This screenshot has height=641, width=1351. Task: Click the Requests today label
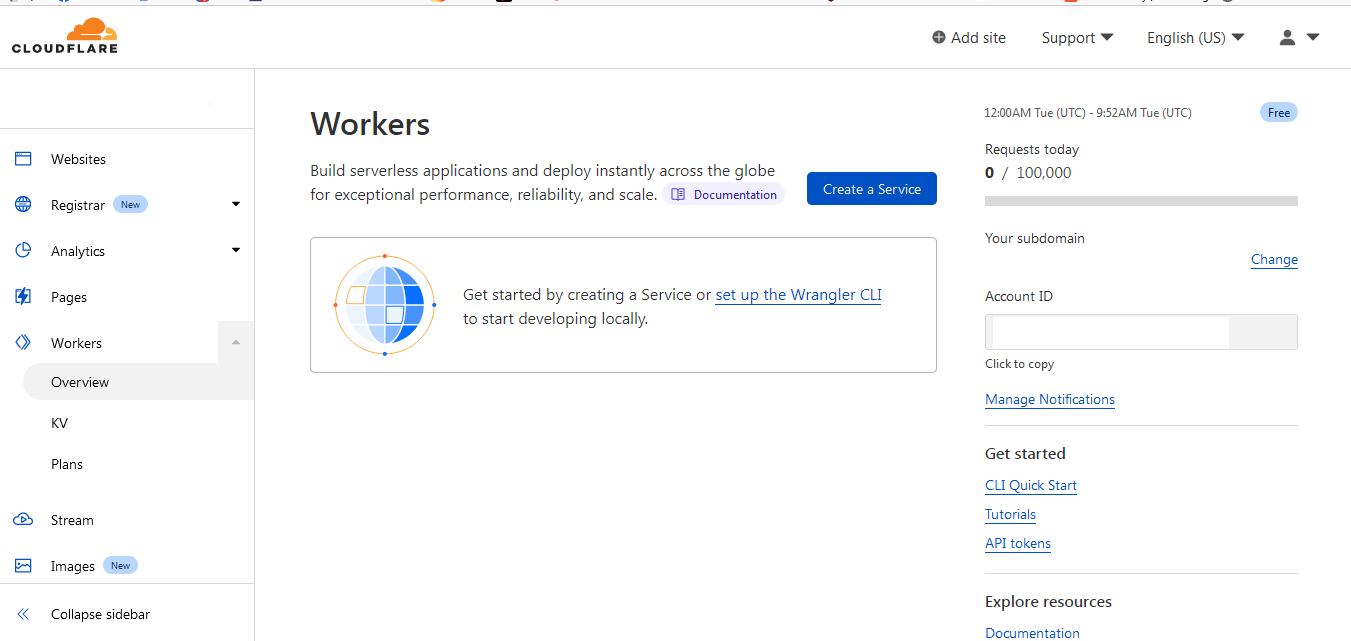pyautogui.click(x=1032, y=149)
